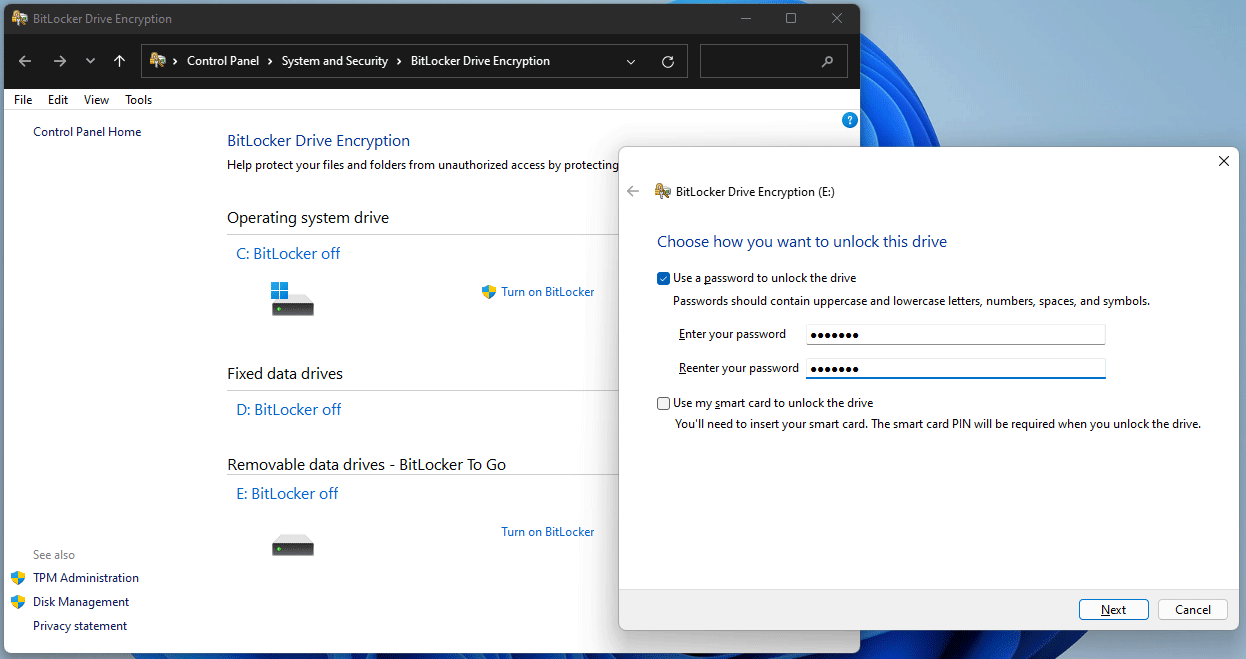The height and width of the screenshot is (659, 1246).
Task: Click the BitLocker (E:) wizard key icon
Action: coord(662,191)
